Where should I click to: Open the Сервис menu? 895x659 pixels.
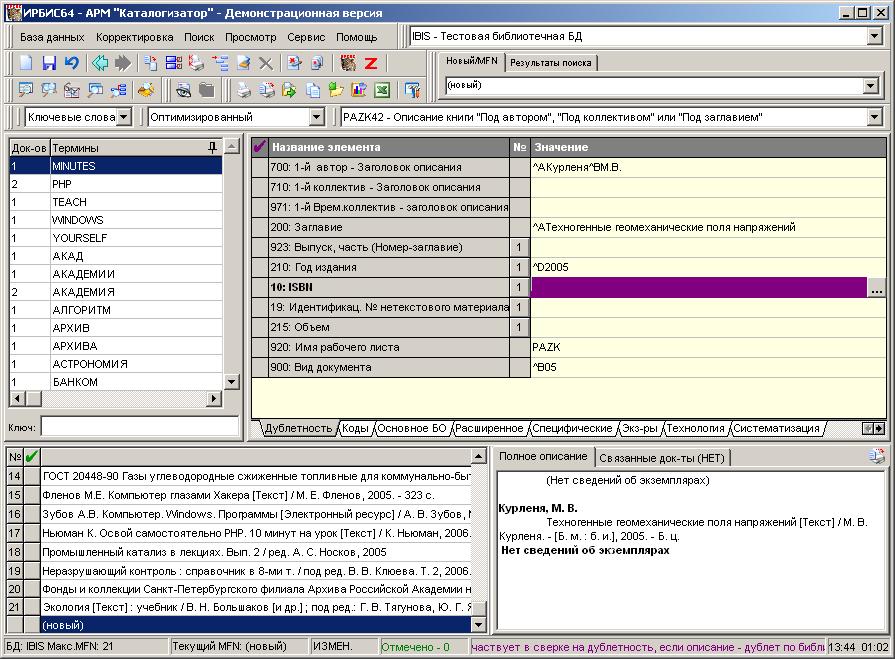306,36
